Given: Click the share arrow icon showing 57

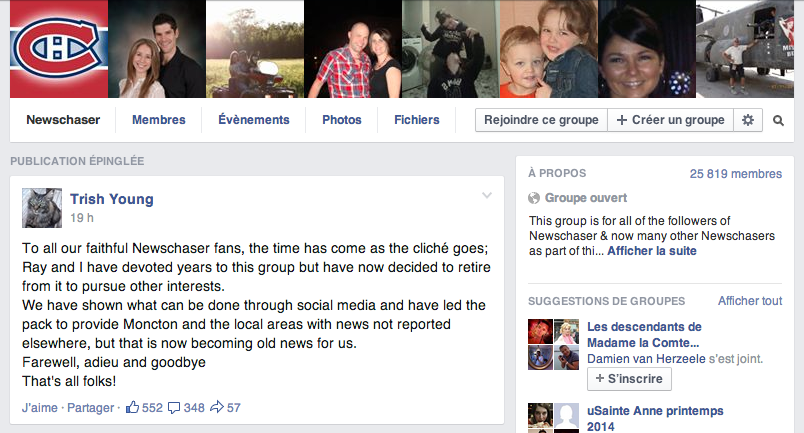Looking at the screenshot, I should pos(217,407).
